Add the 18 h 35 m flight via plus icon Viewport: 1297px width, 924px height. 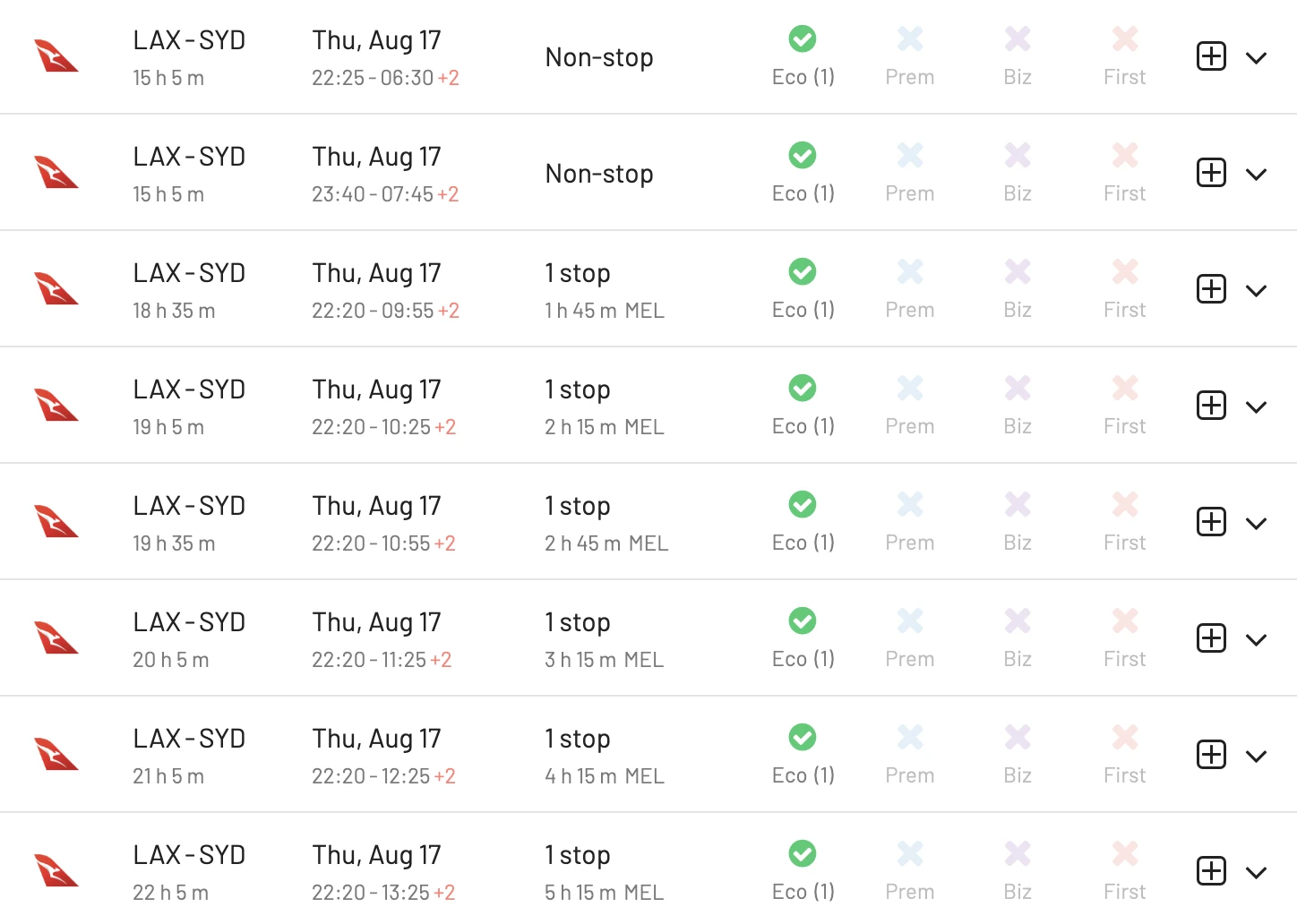(x=1211, y=289)
